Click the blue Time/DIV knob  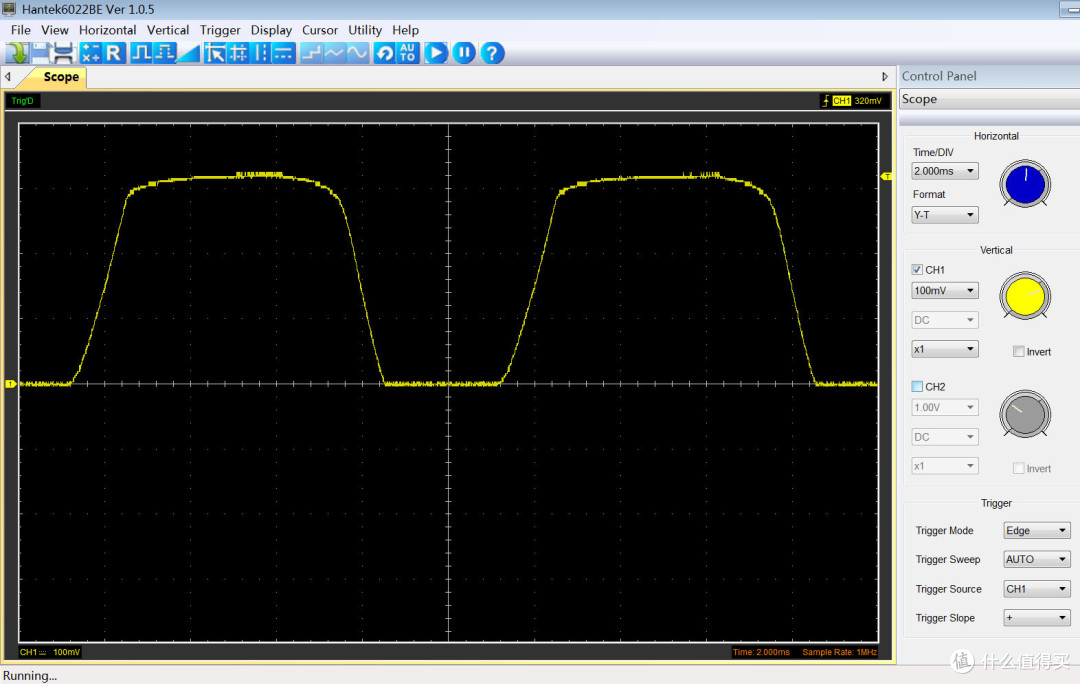1025,184
